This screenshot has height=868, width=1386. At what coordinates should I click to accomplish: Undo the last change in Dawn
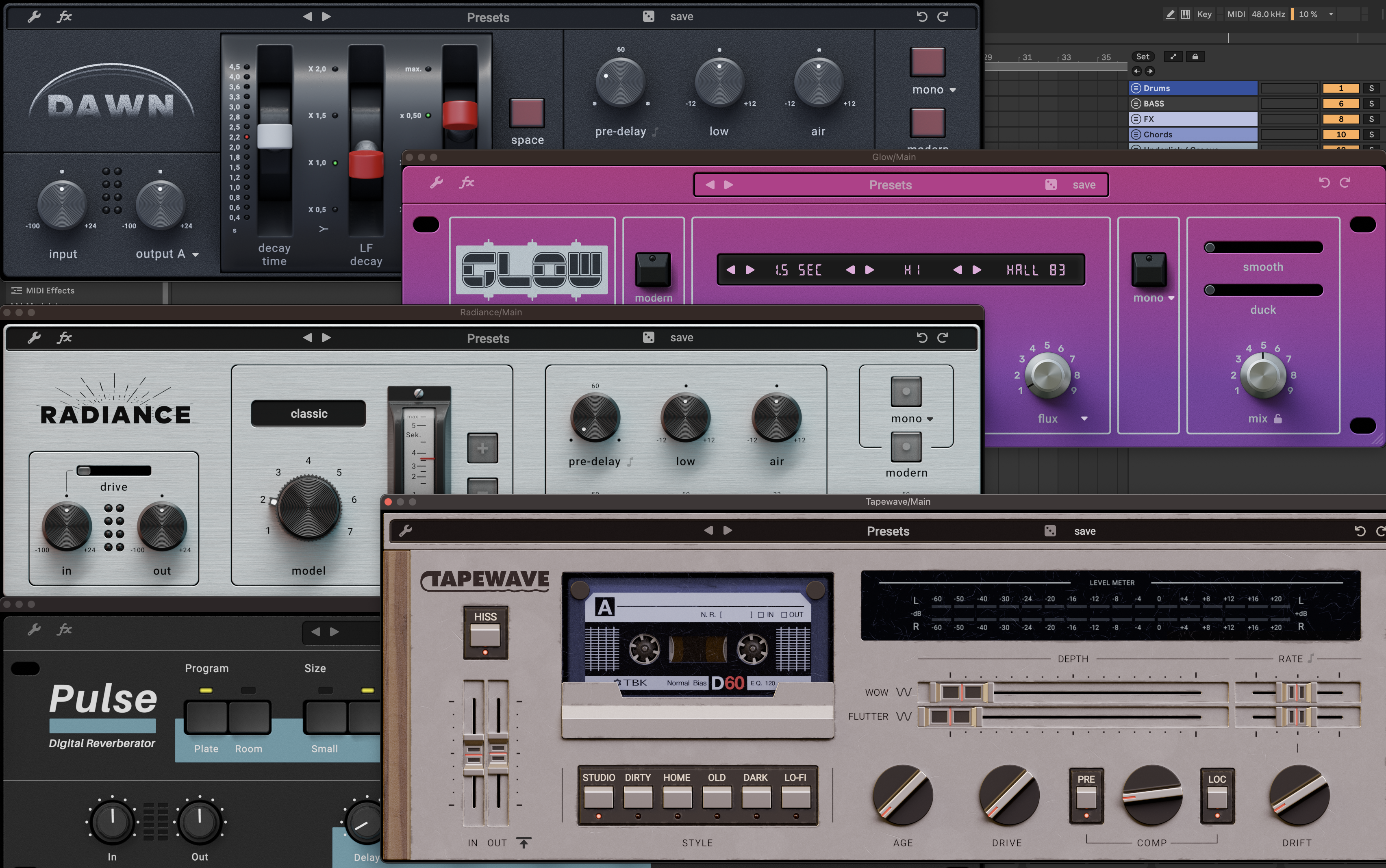922,17
